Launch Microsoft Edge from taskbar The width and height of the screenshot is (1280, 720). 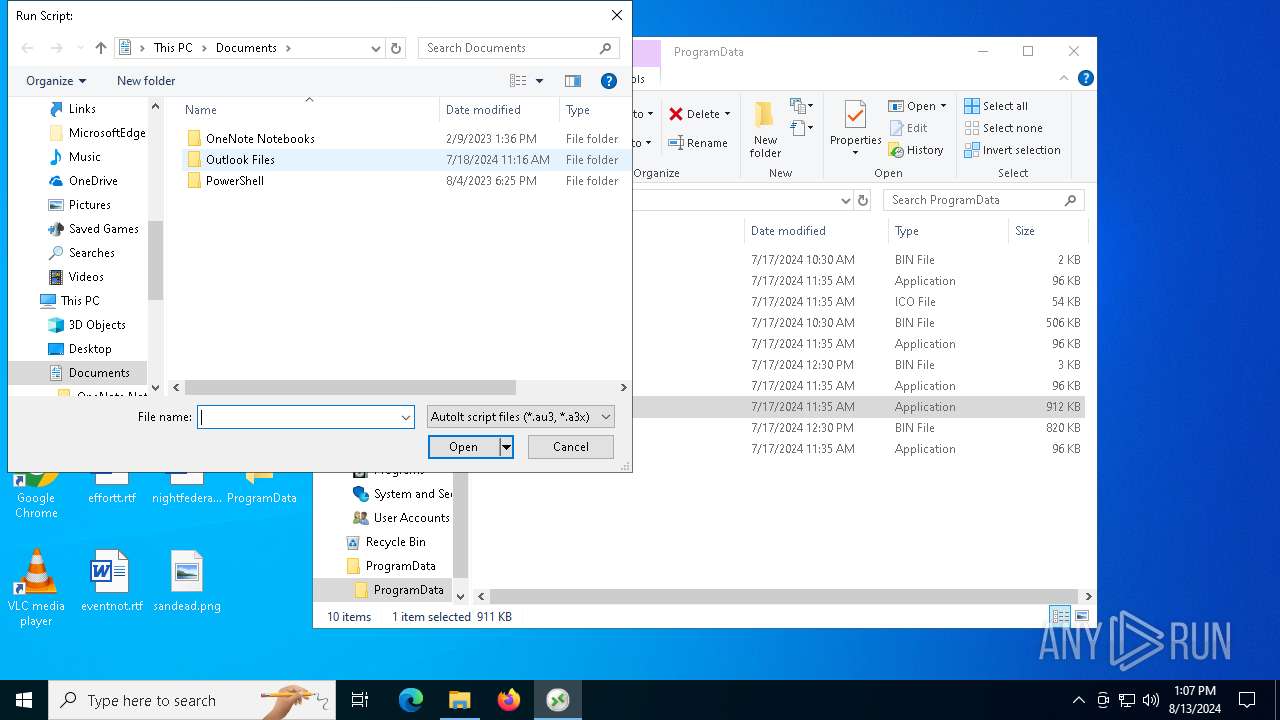click(411, 700)
